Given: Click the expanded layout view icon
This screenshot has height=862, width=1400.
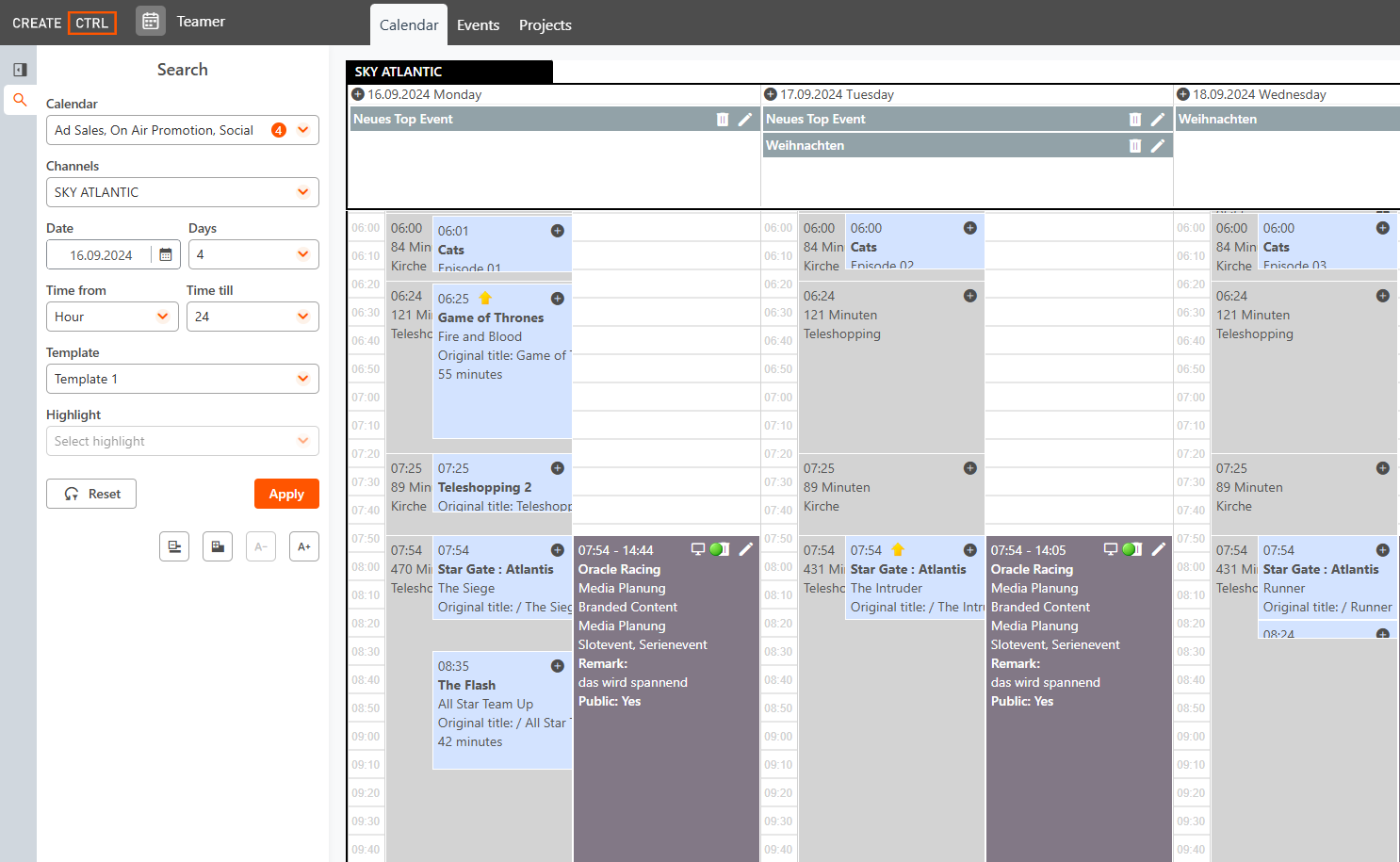Looking at the screenshot, I should click(x=218, y=546).
